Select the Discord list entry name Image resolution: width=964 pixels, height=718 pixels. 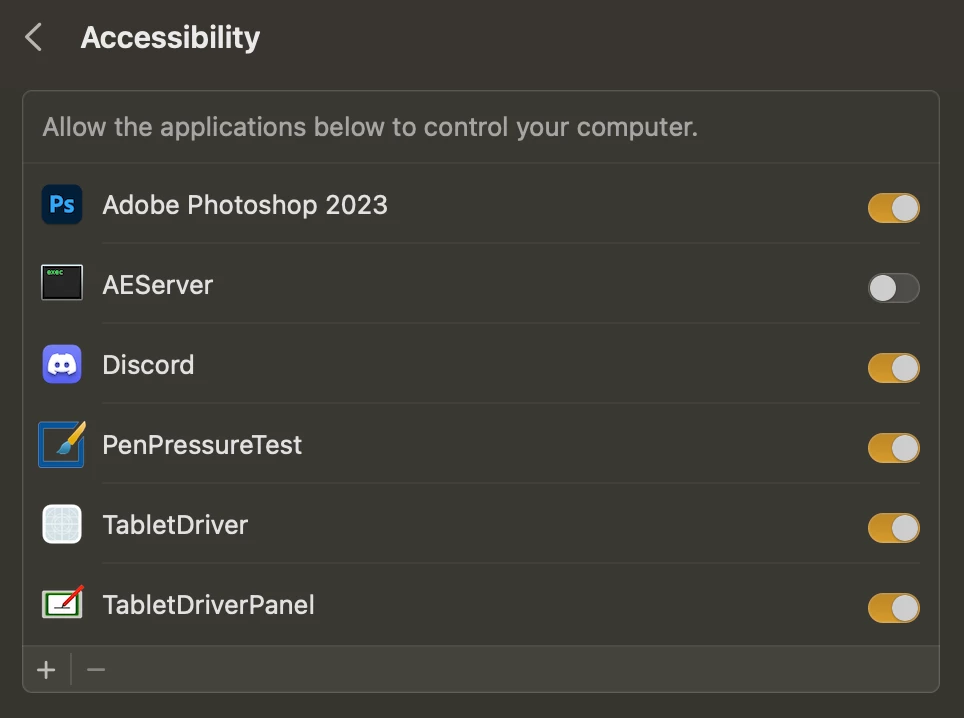coord(148,365)
